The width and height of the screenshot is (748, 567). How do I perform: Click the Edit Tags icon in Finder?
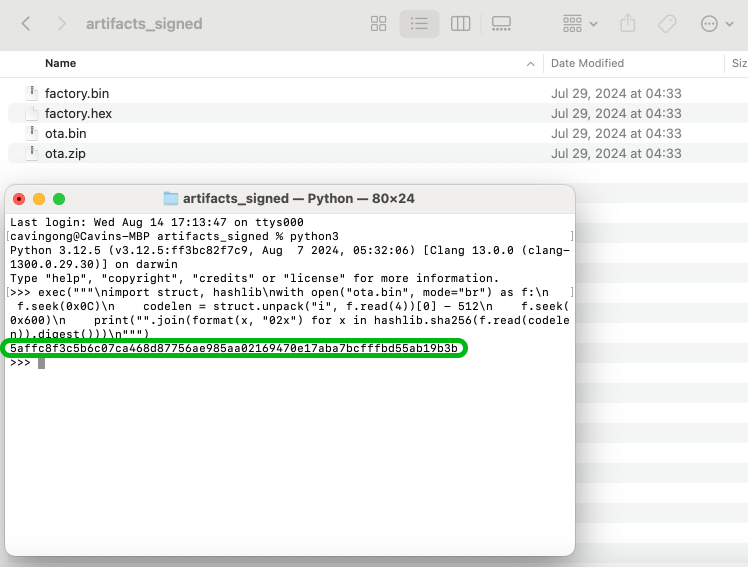click(x=667, y=23)
